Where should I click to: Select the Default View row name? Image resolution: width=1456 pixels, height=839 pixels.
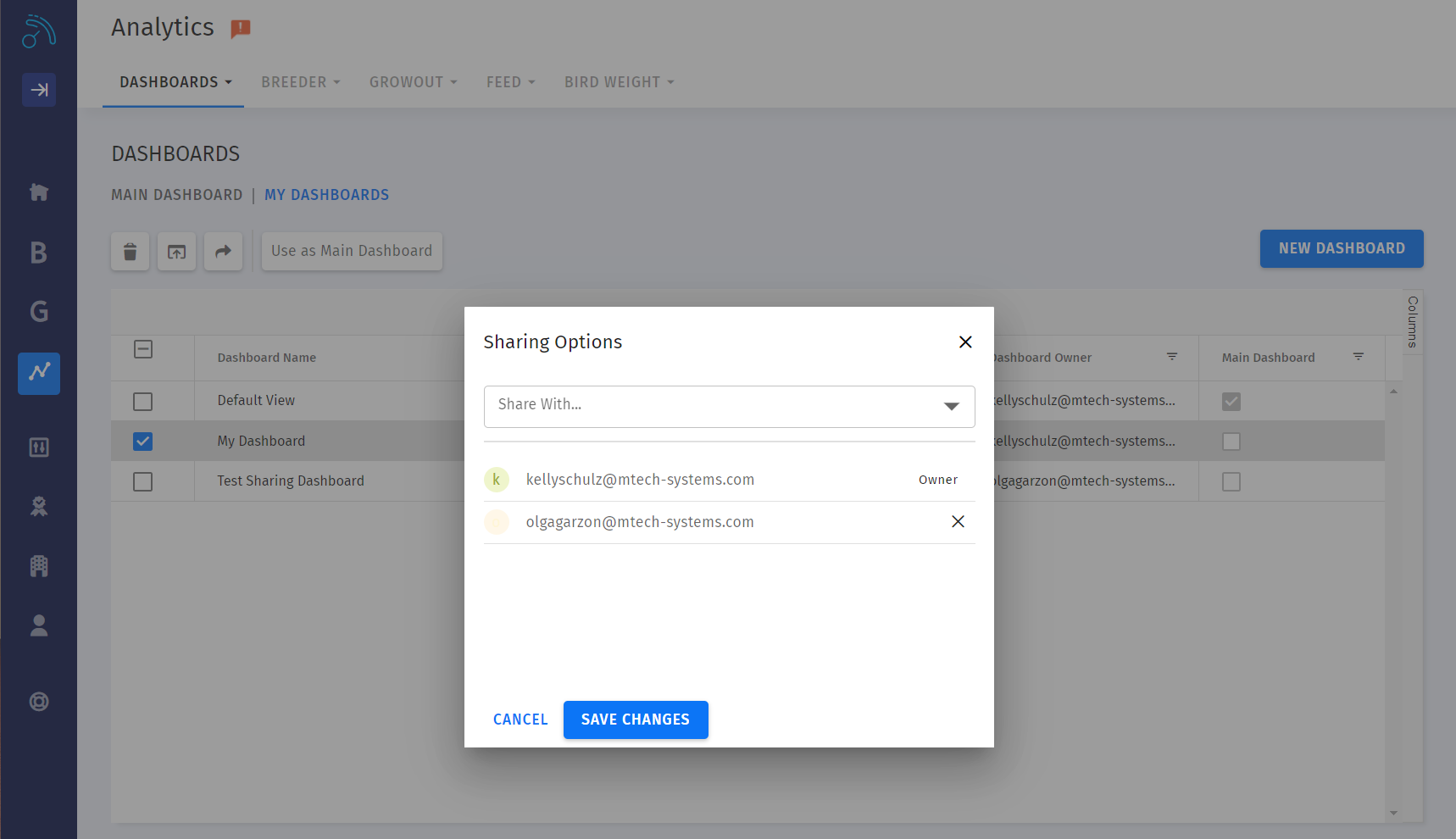point(256,401)
